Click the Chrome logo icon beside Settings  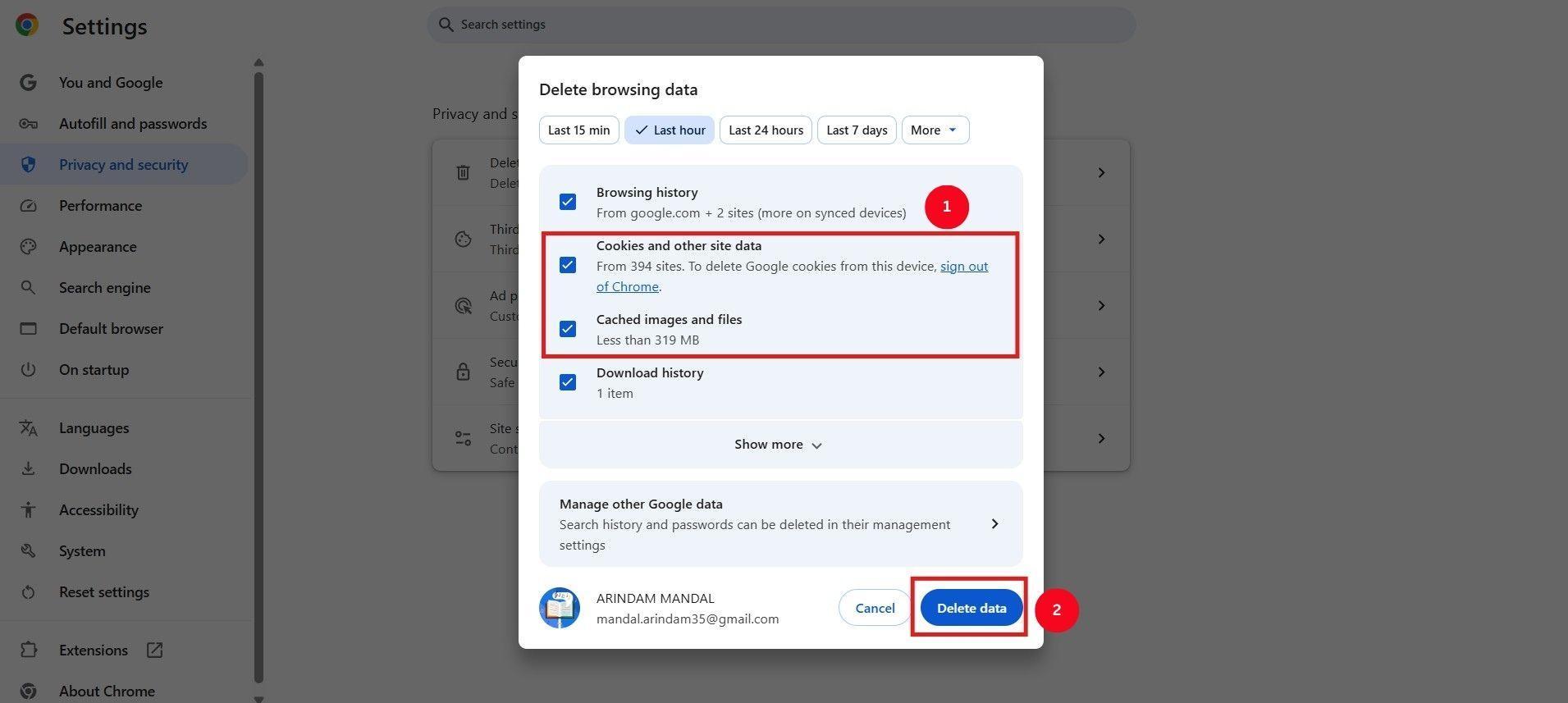pyautogui.click(x=27, y=25)
